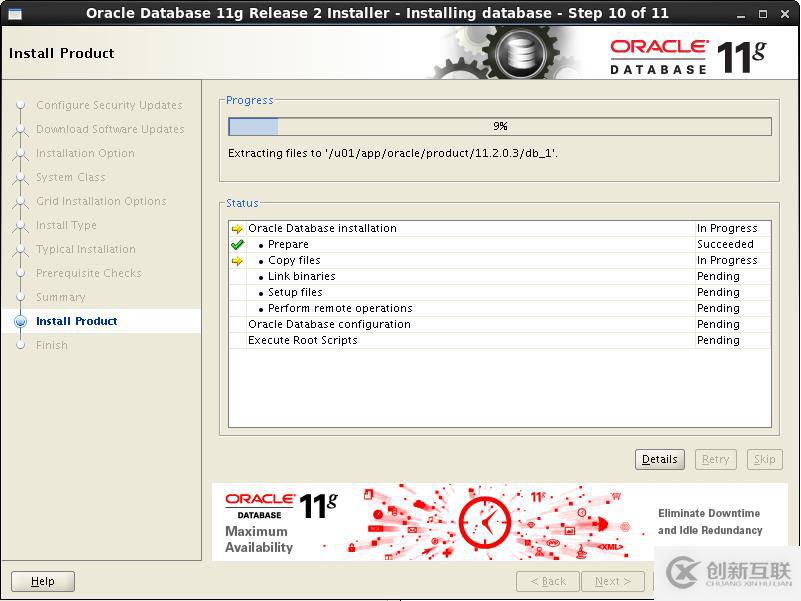Select Typical Installation step

[86, 249]
